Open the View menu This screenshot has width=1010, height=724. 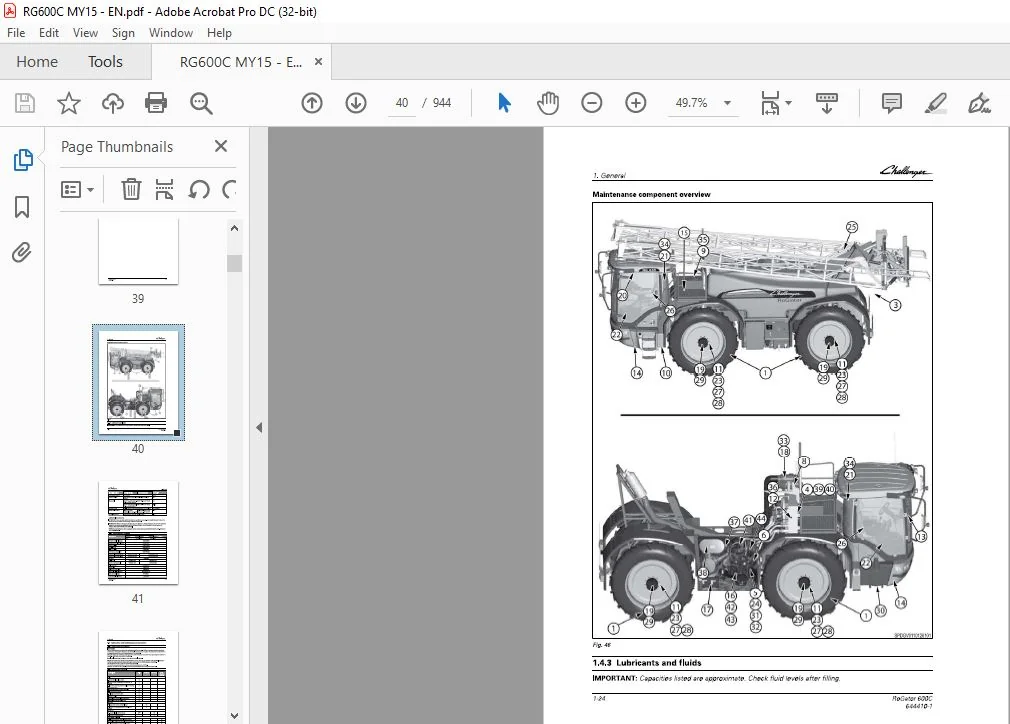pyautogui.click(x=85, y=33)
